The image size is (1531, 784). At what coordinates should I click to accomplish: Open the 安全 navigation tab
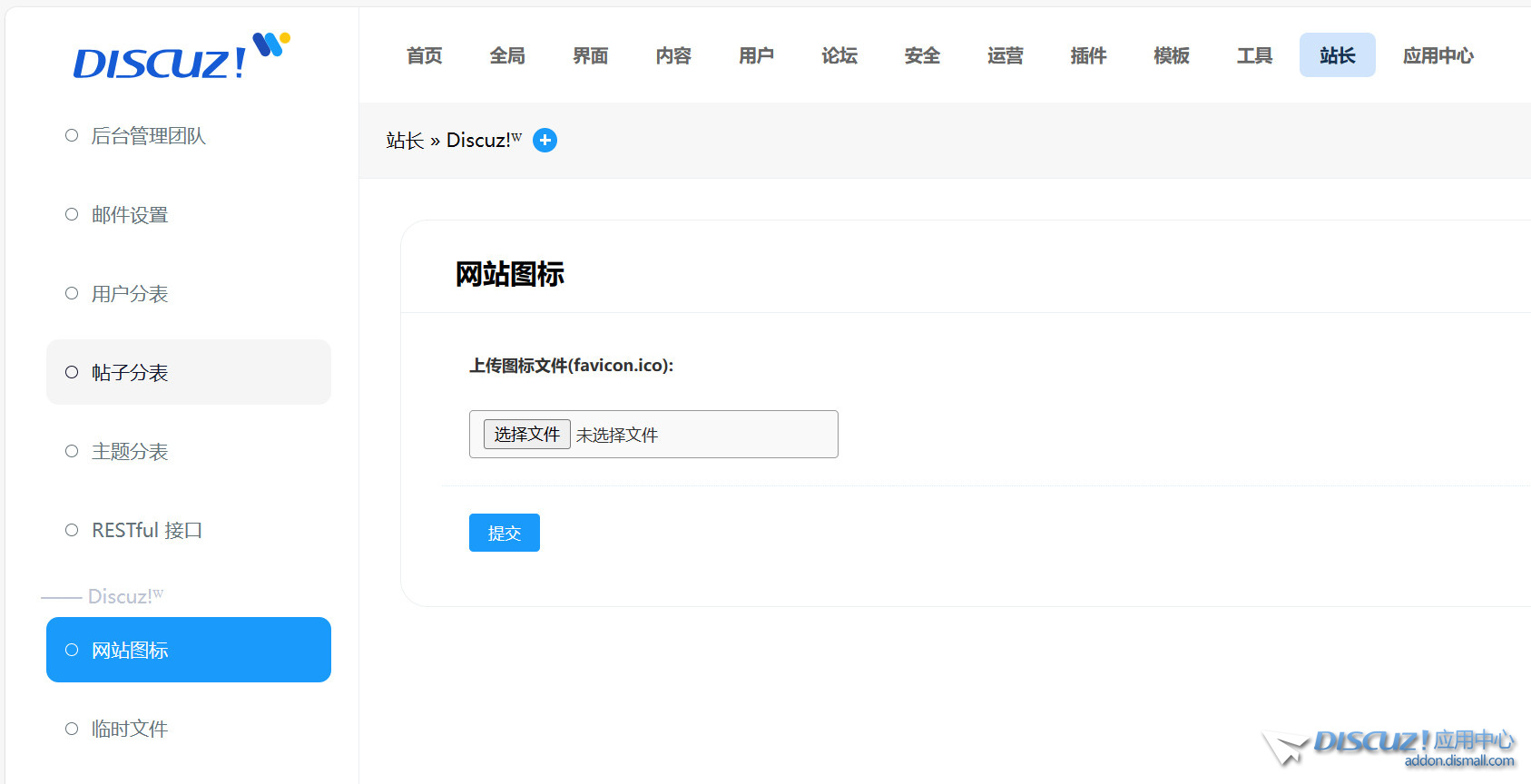click(x=922, y=55)
